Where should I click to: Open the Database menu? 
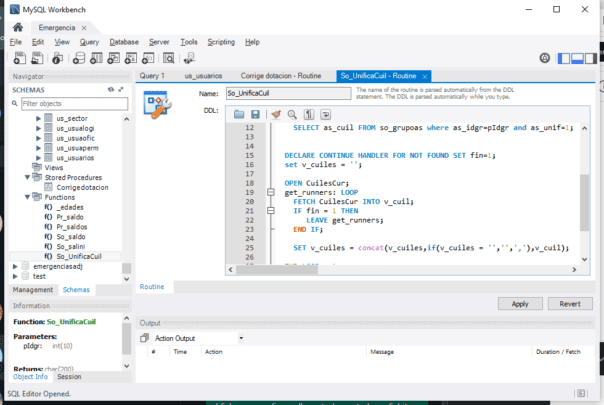click(123, 42)
